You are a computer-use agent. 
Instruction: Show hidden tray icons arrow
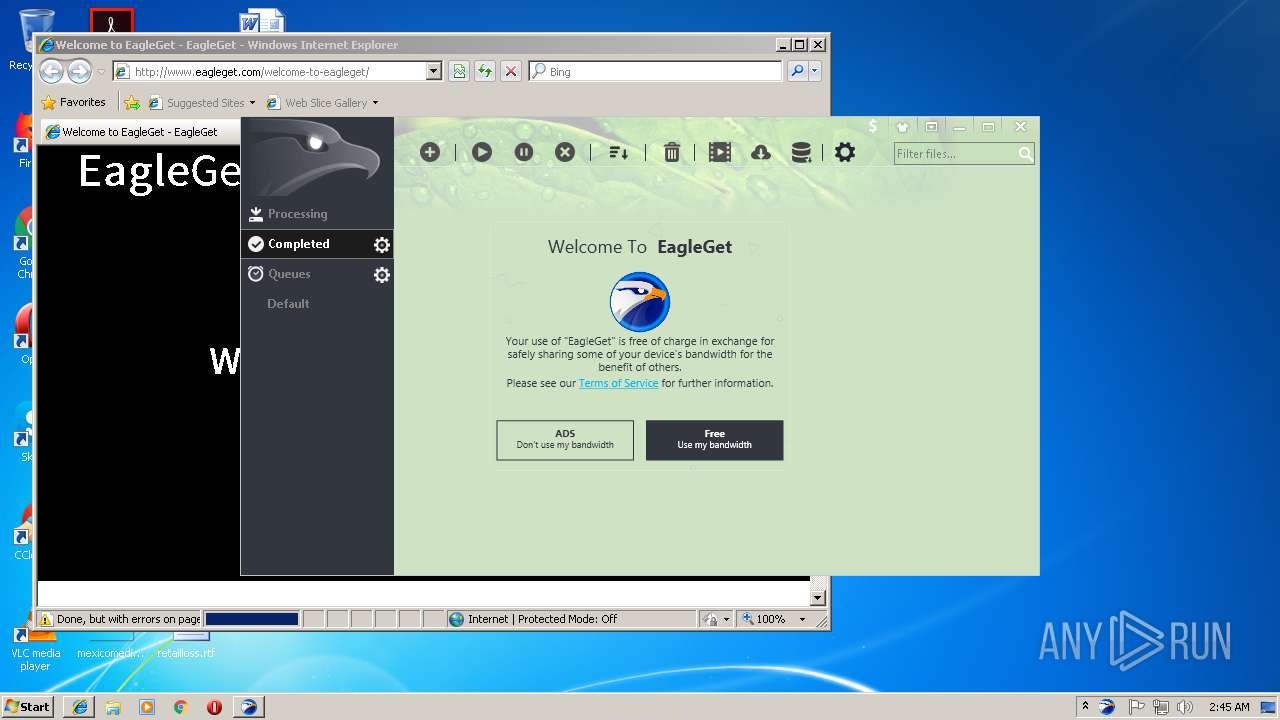click(1085, 706)
